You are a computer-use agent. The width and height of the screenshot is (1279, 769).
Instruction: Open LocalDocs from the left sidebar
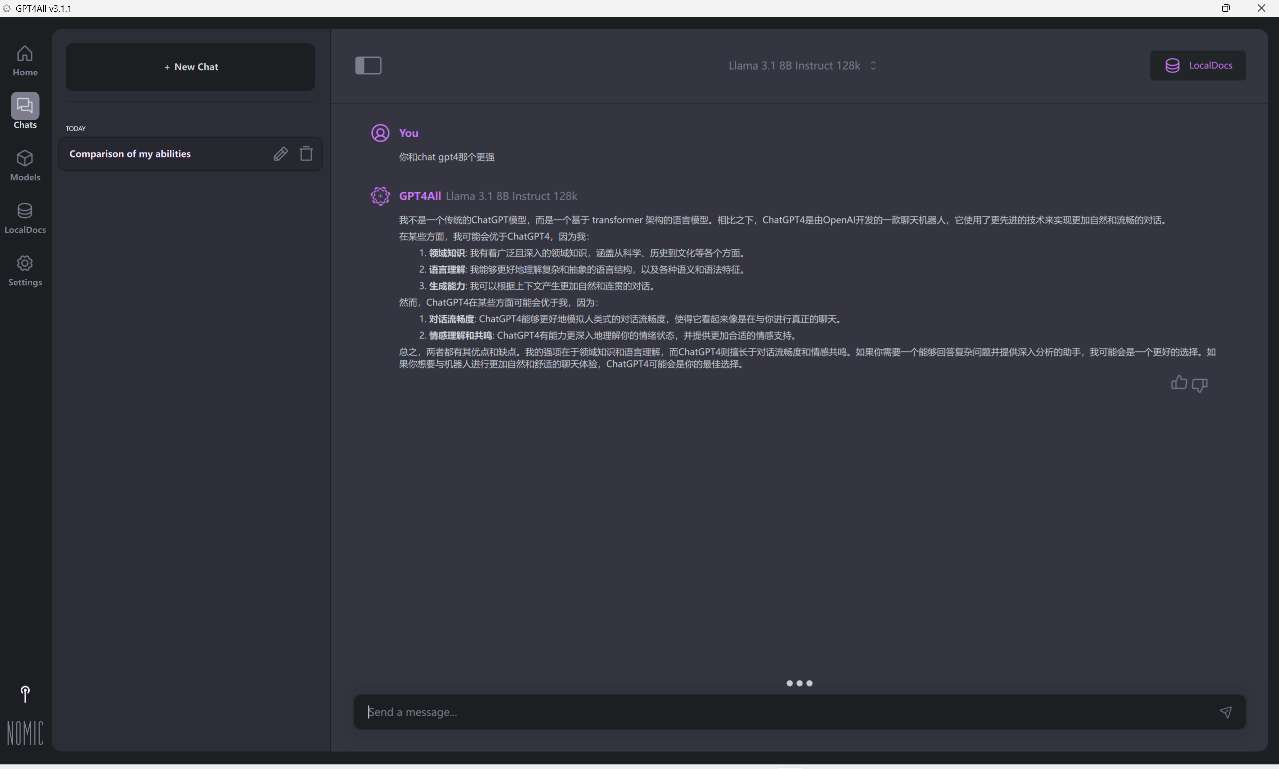(x=25, y=217)
